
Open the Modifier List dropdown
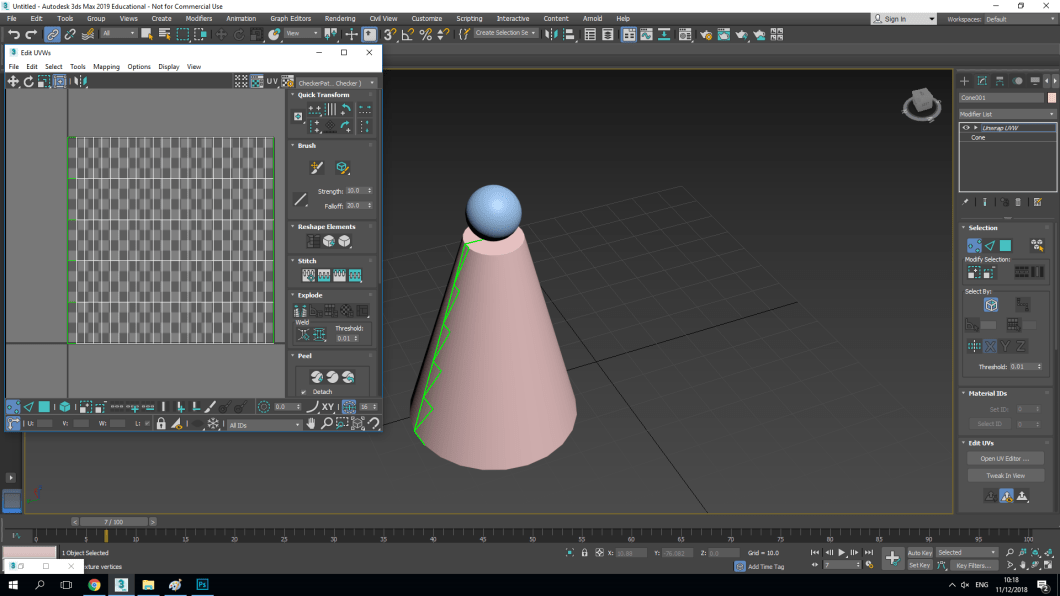pyautogui.click(x=1003, y=113)
